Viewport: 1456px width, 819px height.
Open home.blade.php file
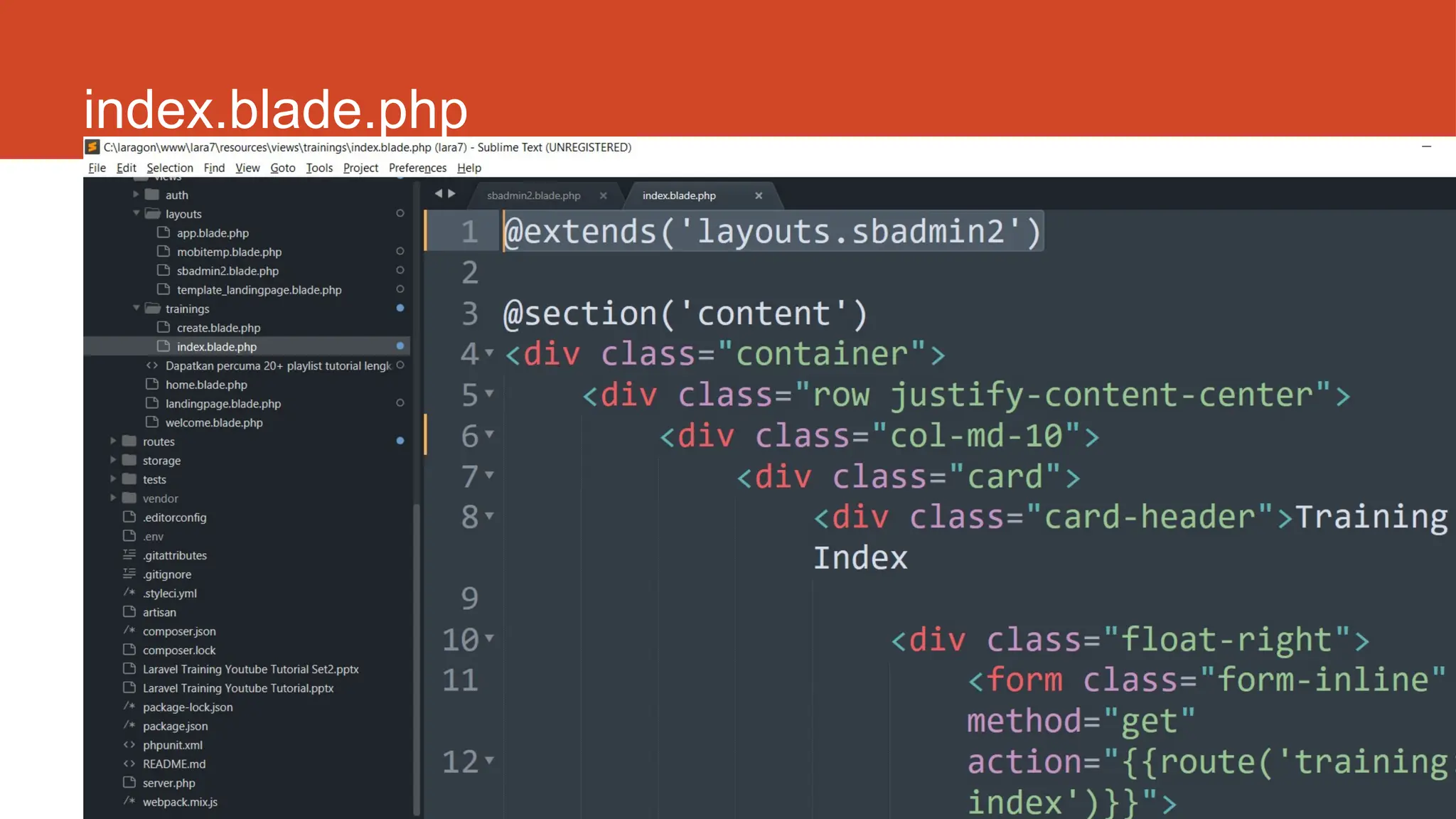pyautogui.click(x=206, y=385)
